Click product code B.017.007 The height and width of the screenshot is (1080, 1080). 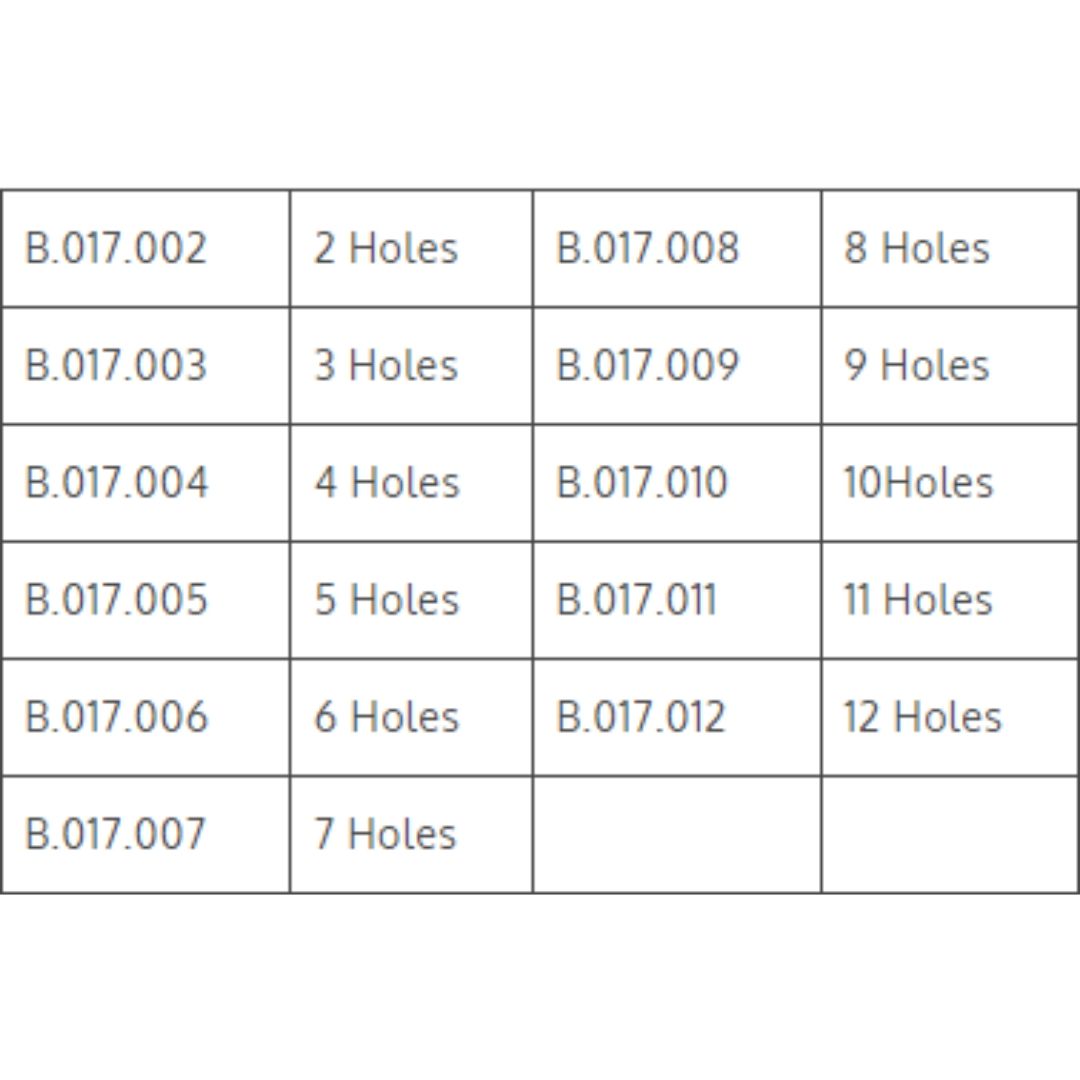(116, 833)
